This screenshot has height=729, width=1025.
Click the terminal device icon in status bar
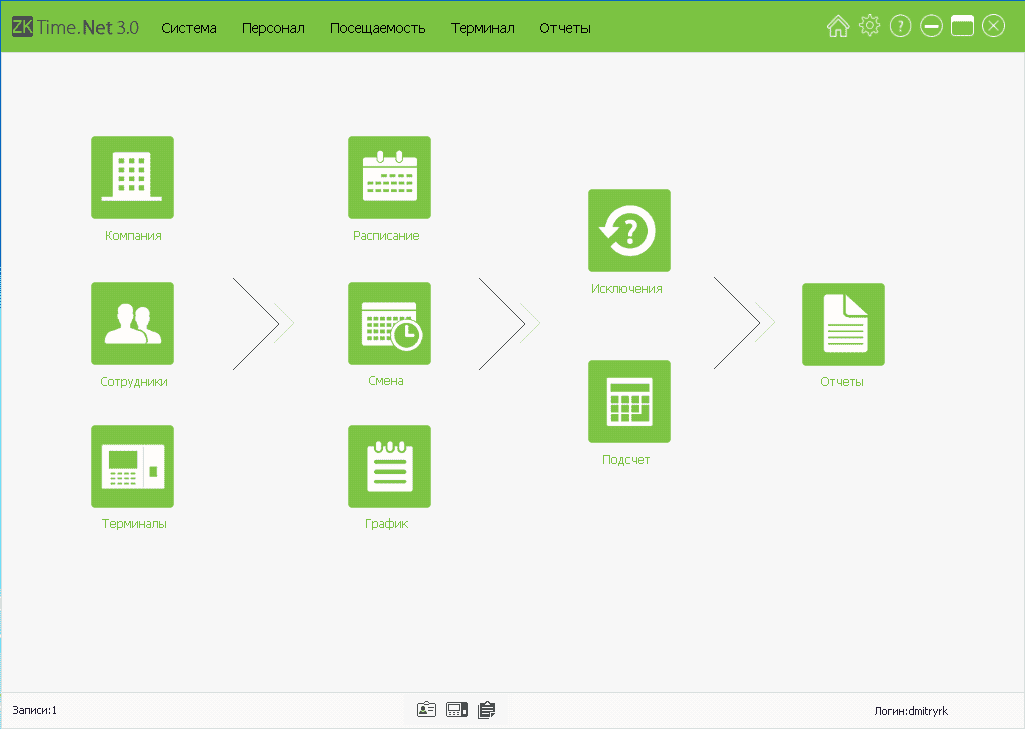tap(456, 710)
